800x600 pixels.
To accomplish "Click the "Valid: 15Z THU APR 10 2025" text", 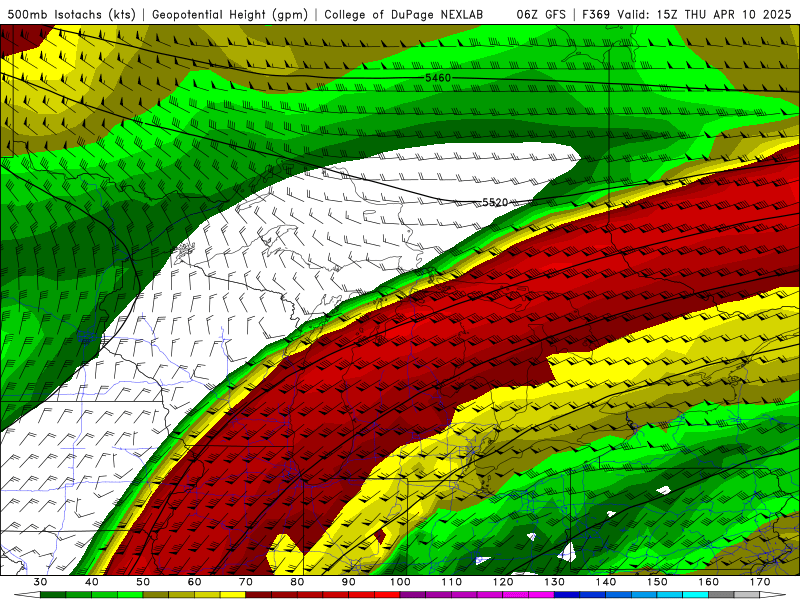I will (704, 14).
